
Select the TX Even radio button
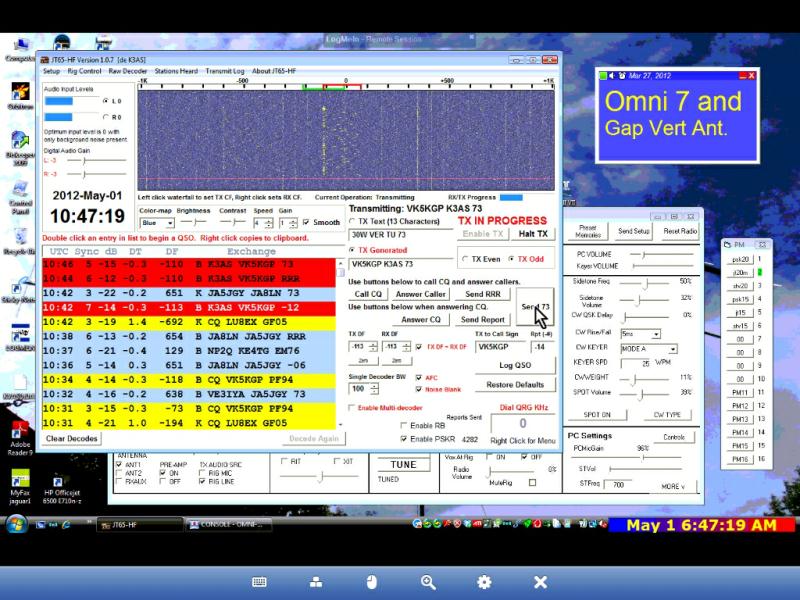coord(465,259)
